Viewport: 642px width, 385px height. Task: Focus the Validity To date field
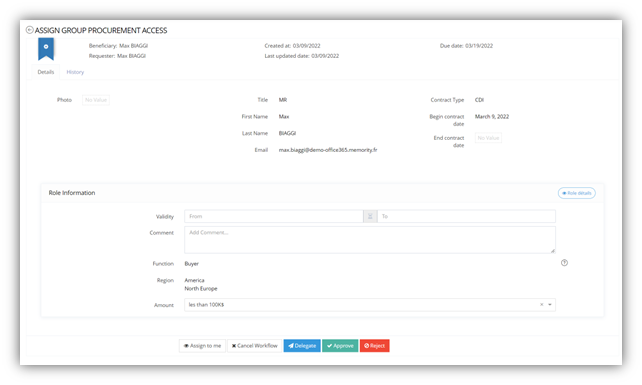[466, 216]
